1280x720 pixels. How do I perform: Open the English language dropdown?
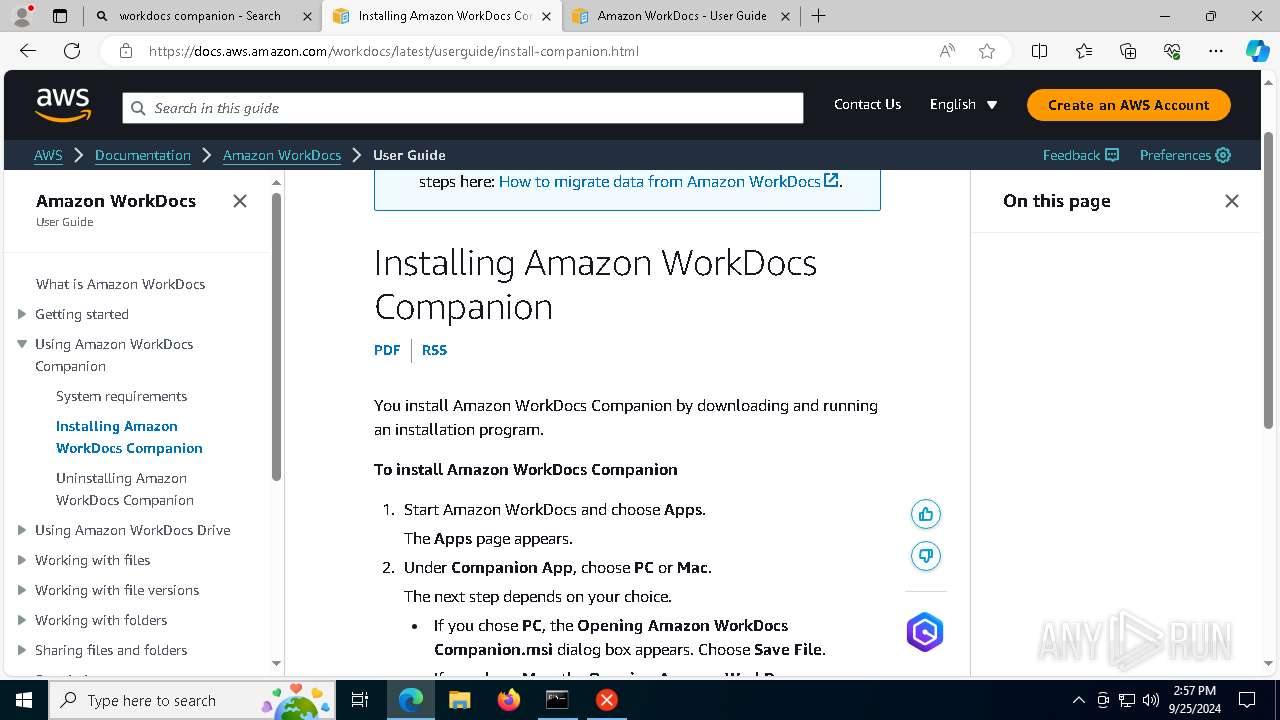click(964, 104)
